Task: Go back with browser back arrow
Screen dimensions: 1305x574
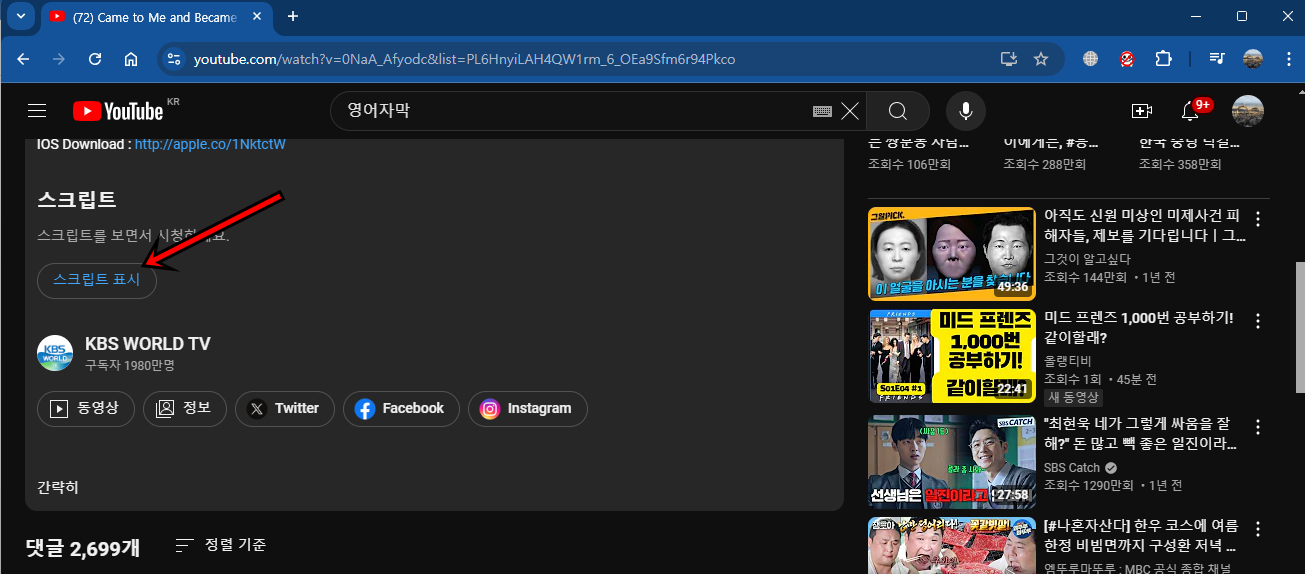Action: 24,59
